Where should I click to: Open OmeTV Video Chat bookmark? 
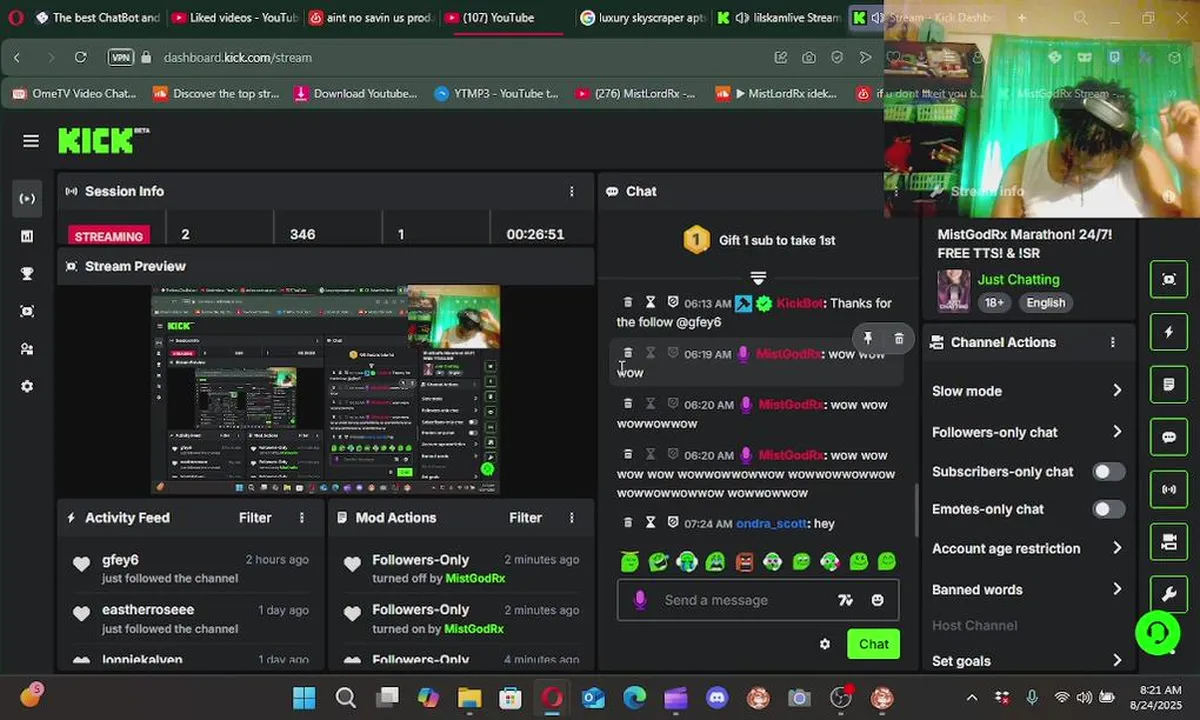pos(74,94)
